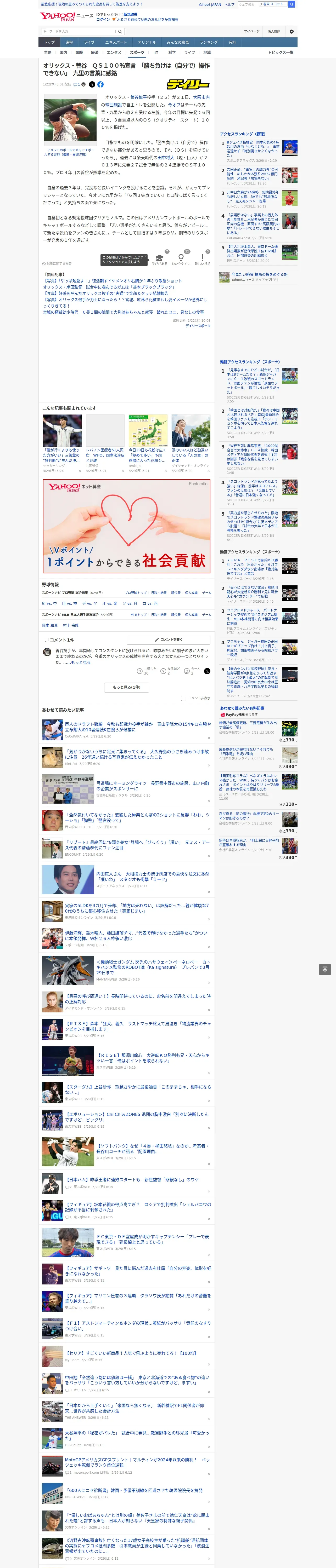Open video ranking item 1 YURA RISE
The height and width of the screenshot is (1568, 336).
(x=259, y=569)
